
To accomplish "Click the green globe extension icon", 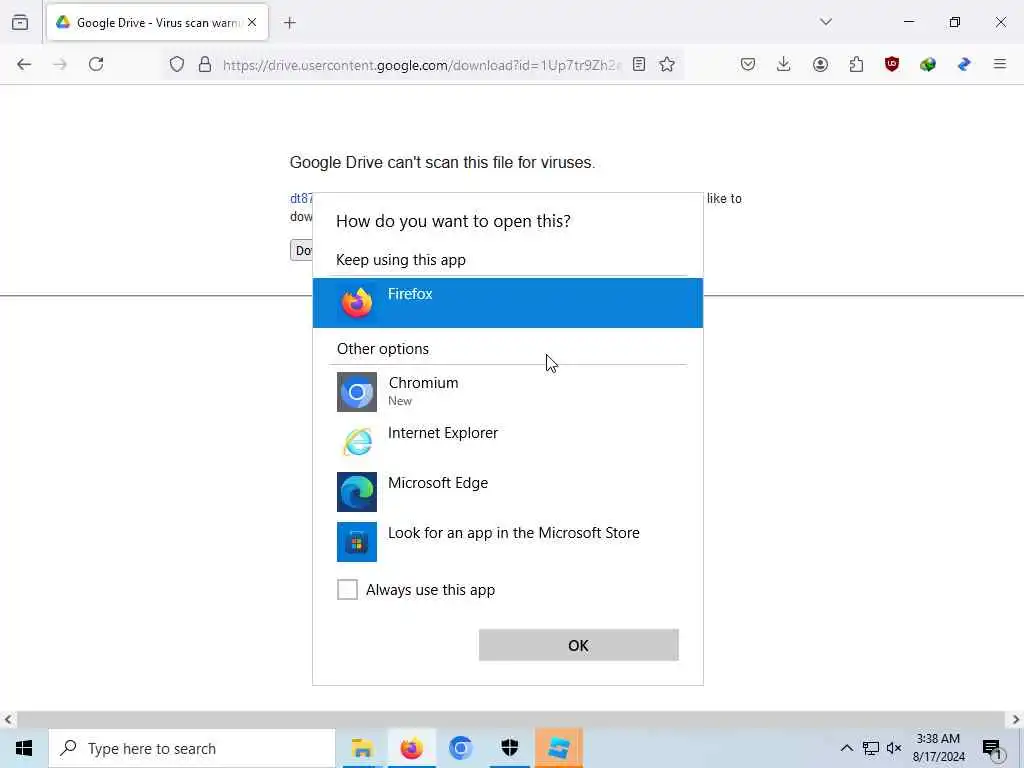I will tap(928, 64).
